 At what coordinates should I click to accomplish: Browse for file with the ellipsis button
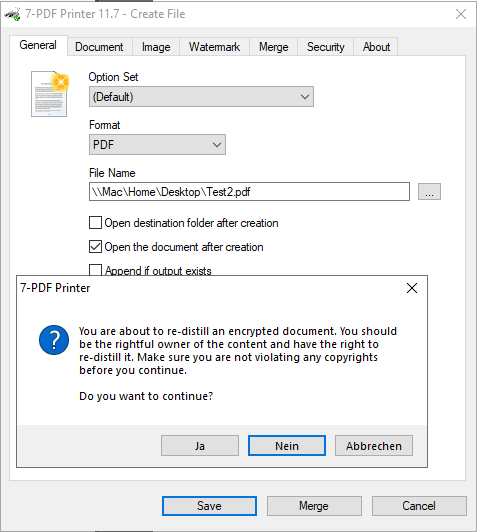point(429,192)
